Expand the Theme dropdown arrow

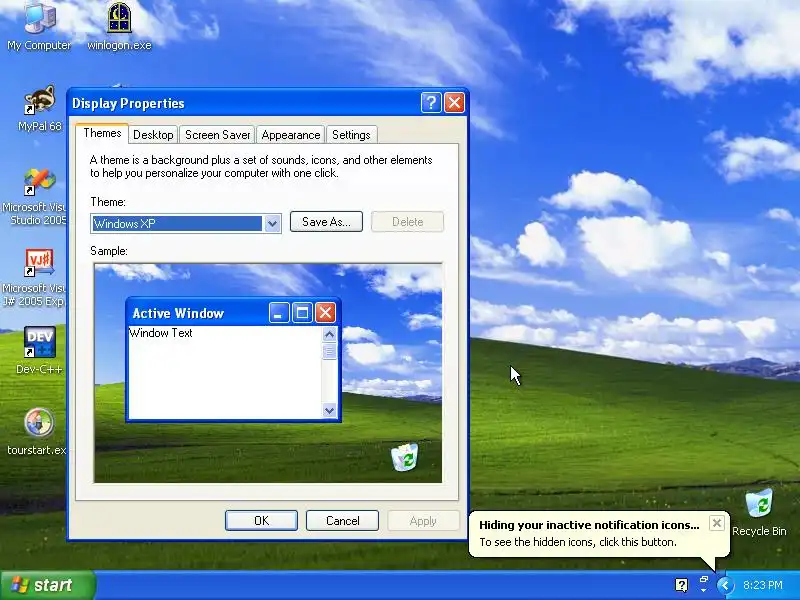click(272, 223)
